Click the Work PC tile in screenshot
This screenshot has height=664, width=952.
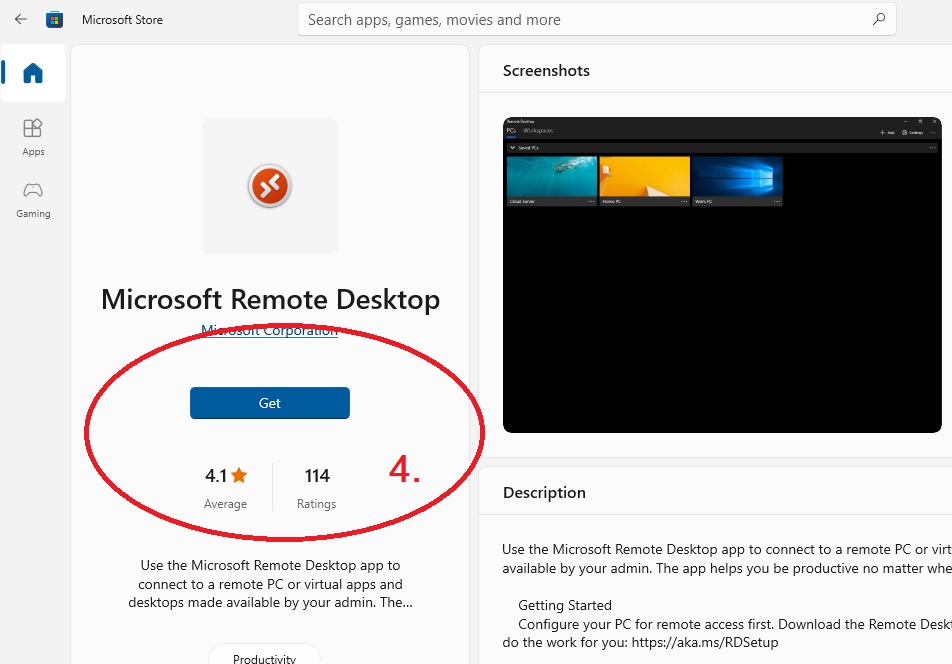[737, 179]
